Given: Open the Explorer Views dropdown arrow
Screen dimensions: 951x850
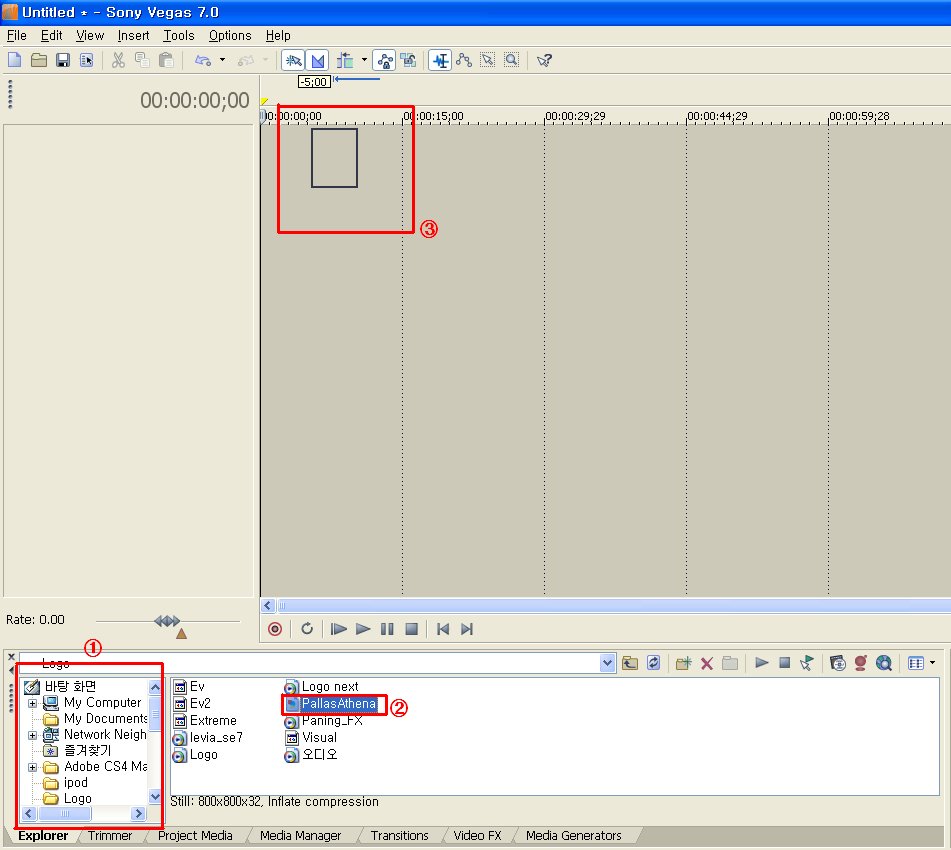Looking at the screenshot, I should click(x=932, y=663).
